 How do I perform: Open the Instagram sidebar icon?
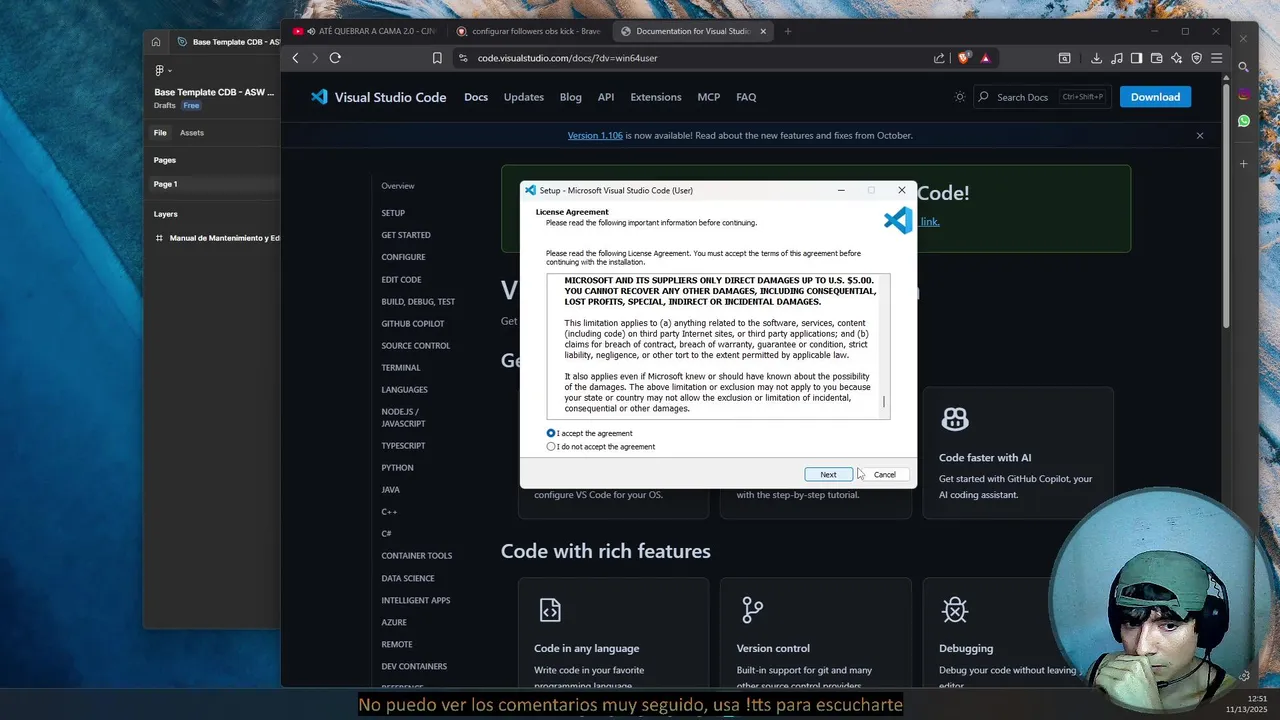click(1244, 94)
